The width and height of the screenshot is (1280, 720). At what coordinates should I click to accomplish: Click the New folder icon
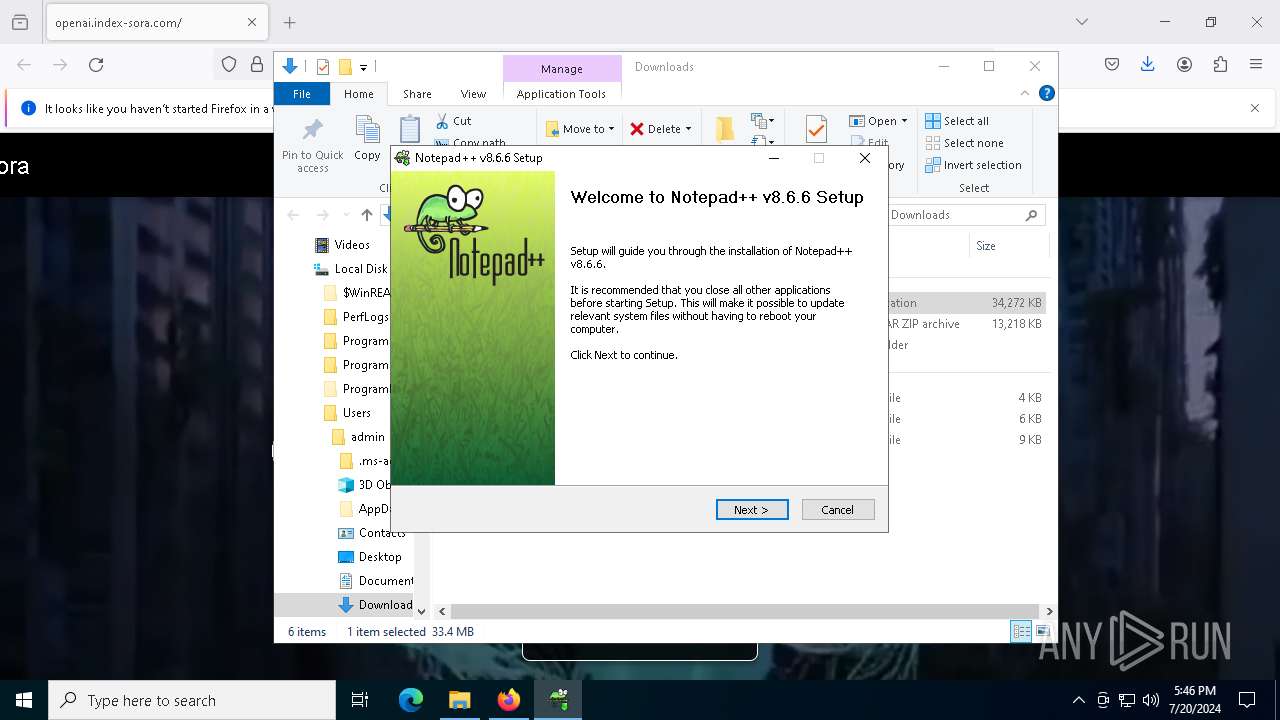(x=725, y=128)
